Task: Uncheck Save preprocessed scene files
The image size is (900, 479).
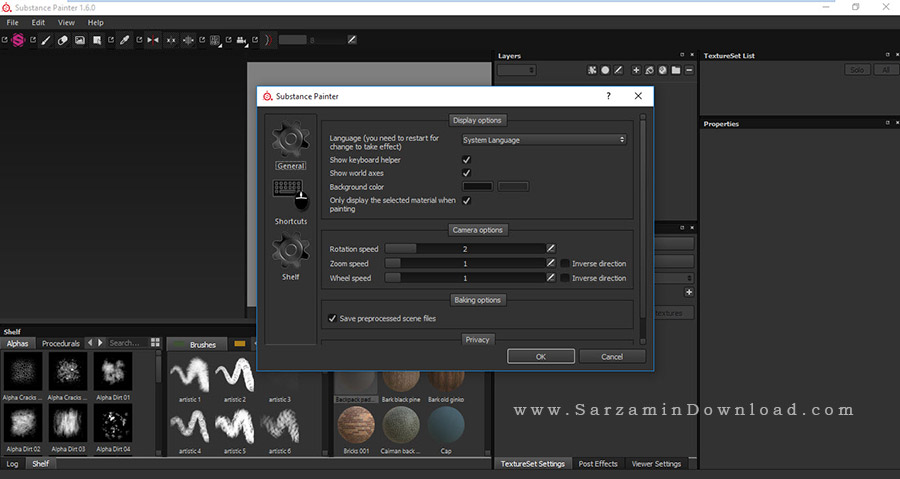Action: point(332,318)
